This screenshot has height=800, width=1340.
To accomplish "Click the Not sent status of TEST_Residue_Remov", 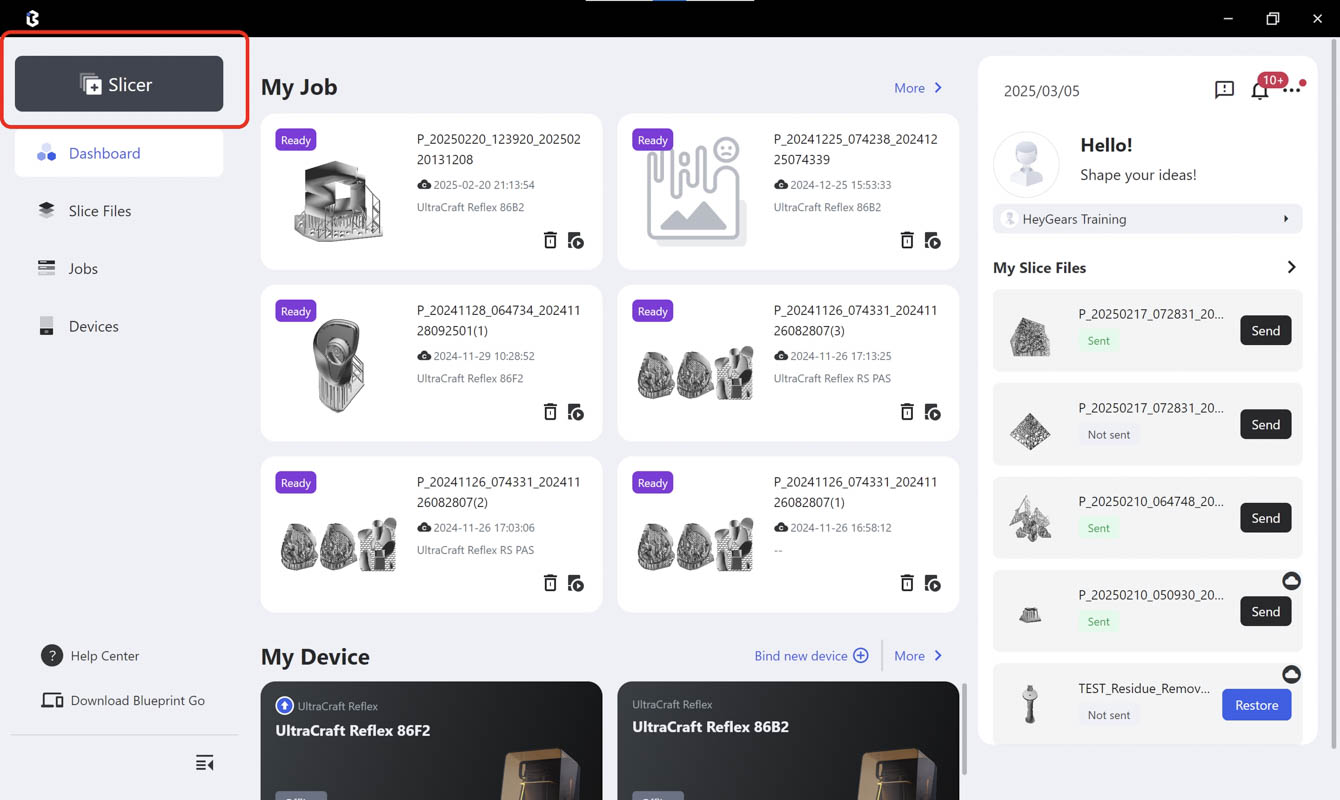I will point(1109,715).
